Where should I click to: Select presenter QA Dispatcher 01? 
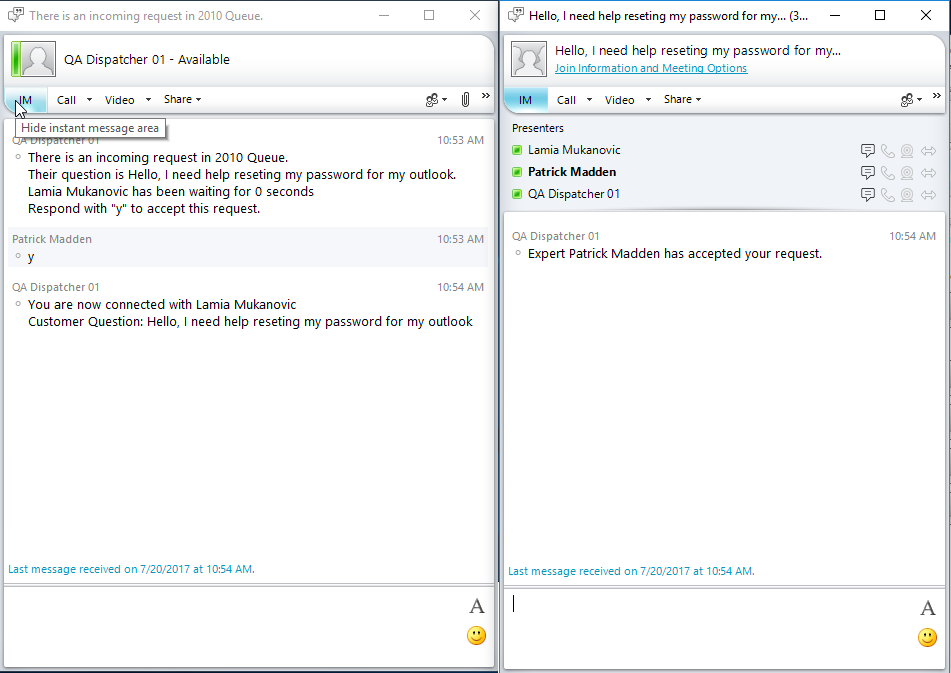click(574, 193)
